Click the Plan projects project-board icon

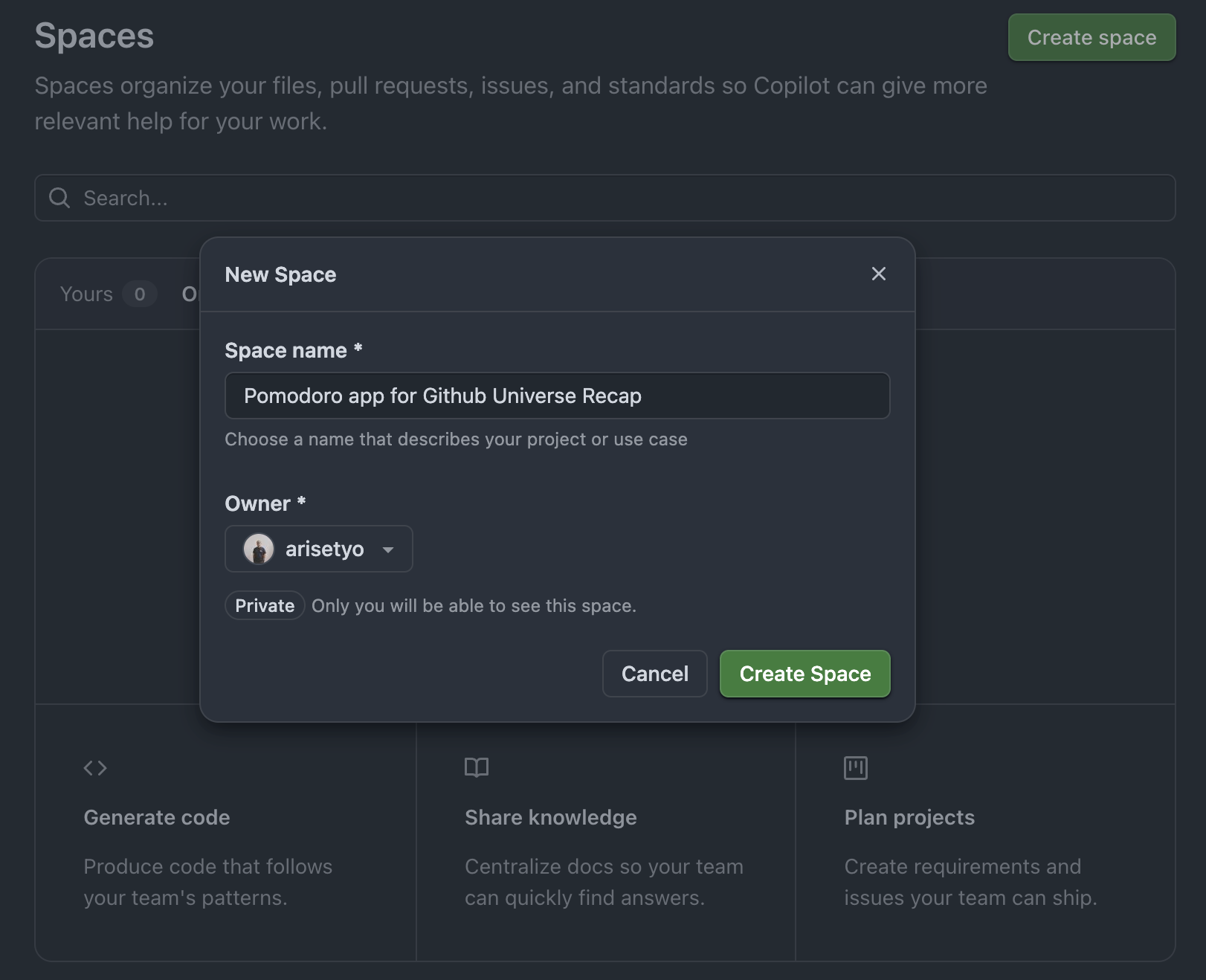tap(855, 768)
